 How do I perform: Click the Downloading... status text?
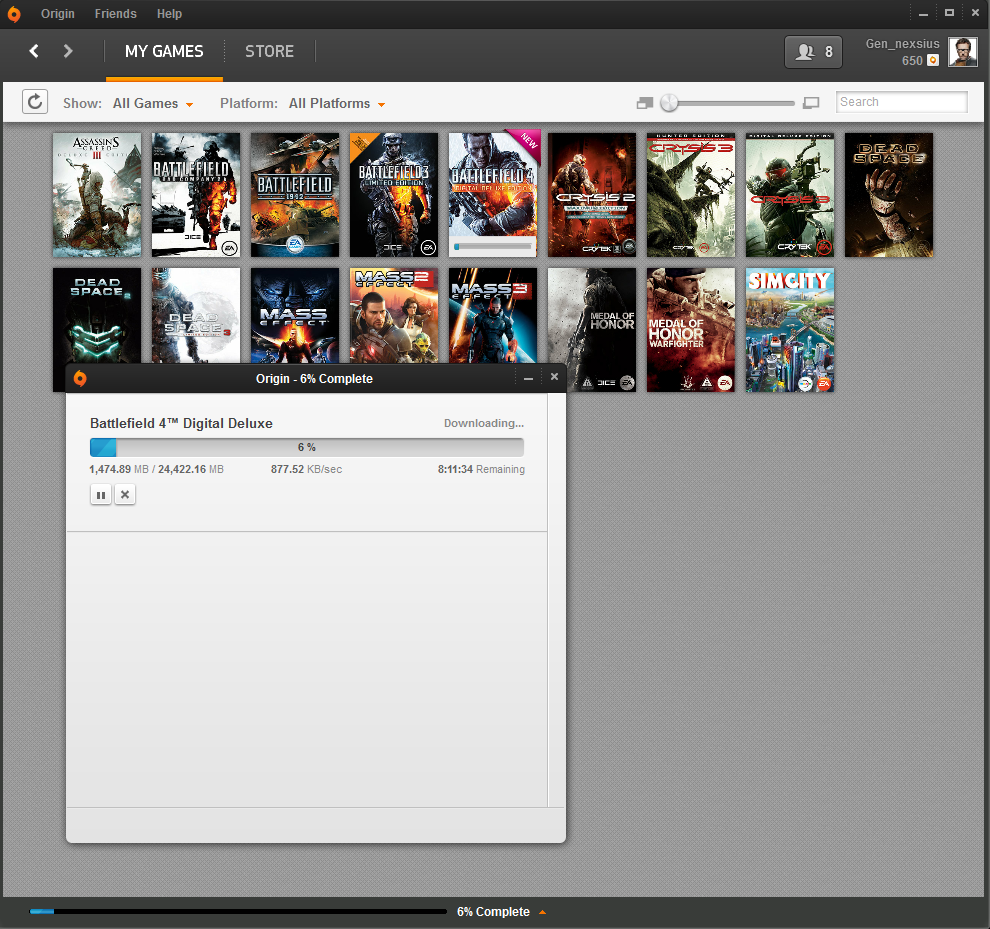(x=484, y=423)
